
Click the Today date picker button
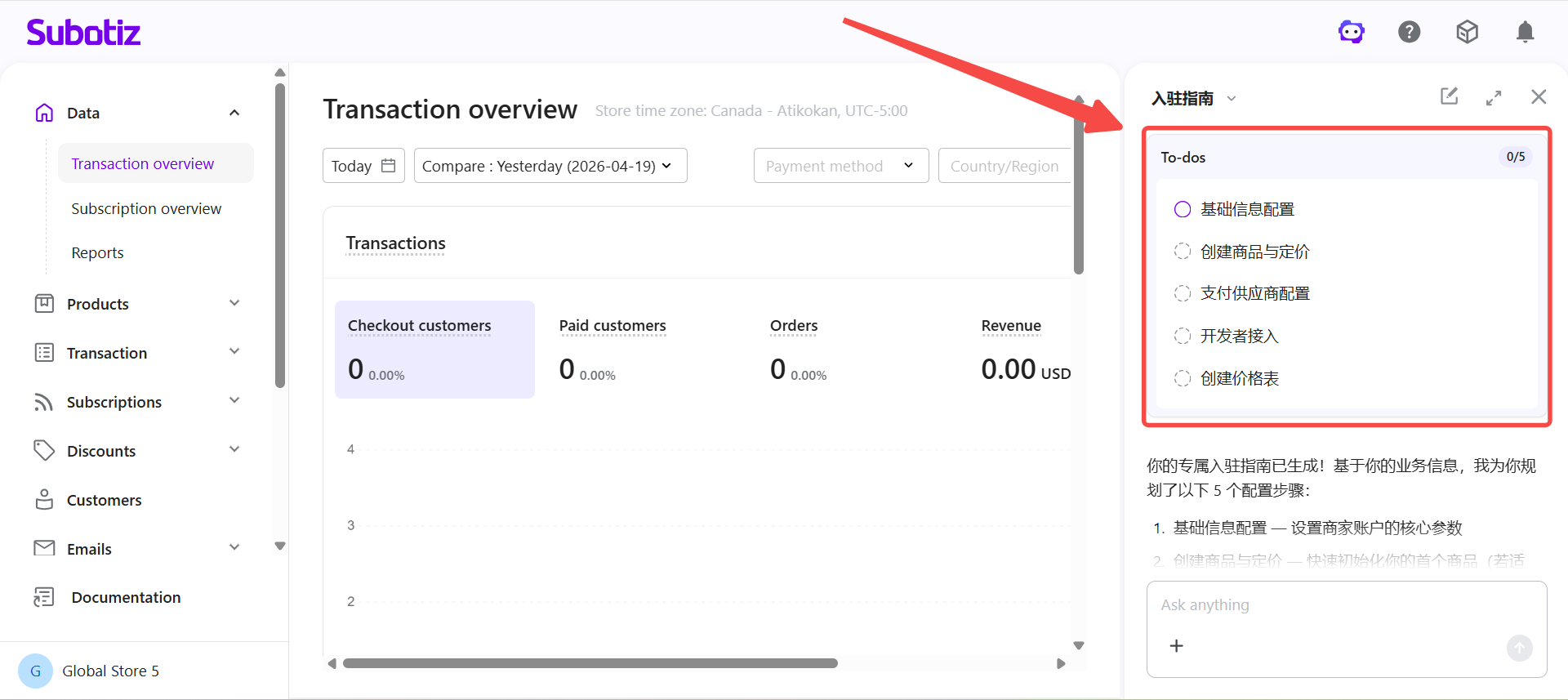point(363,166)
